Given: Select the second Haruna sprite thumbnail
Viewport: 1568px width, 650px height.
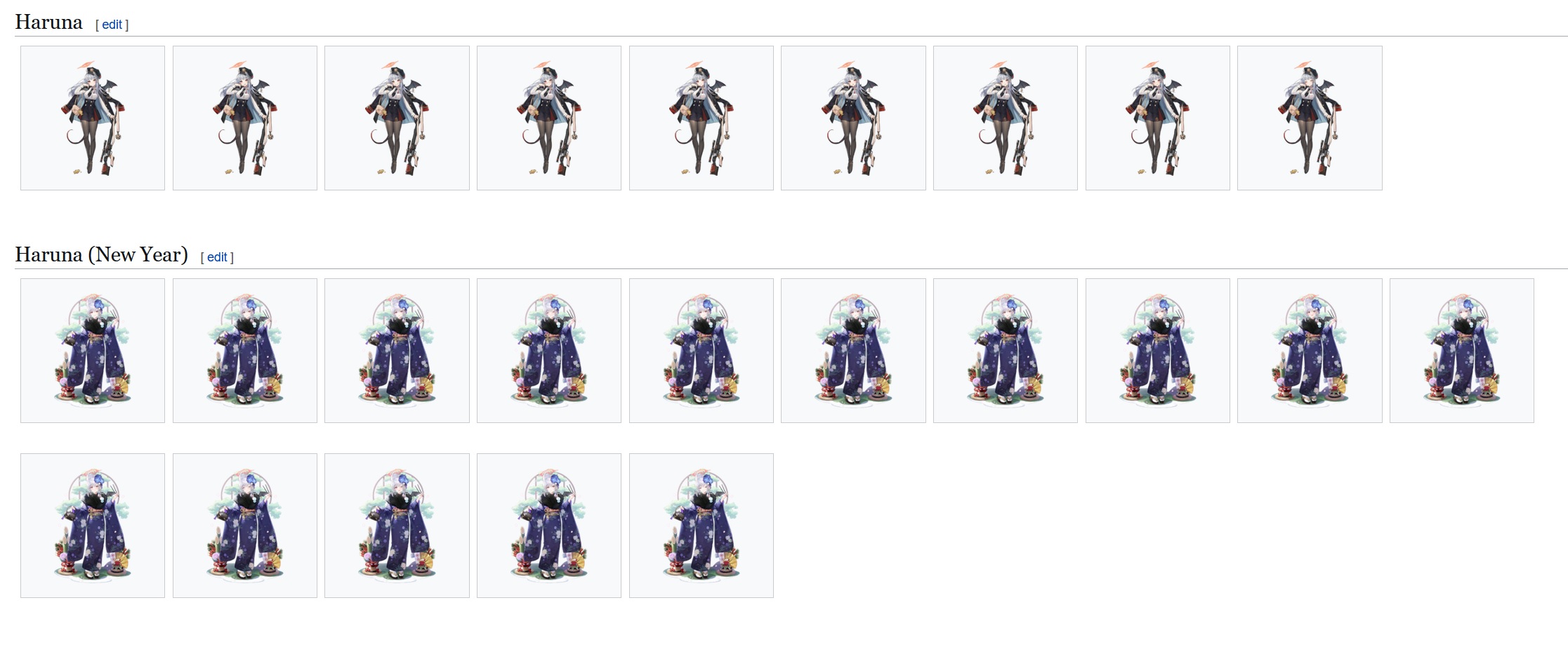Looking at the screenshot, I should (x=245, y=118).
